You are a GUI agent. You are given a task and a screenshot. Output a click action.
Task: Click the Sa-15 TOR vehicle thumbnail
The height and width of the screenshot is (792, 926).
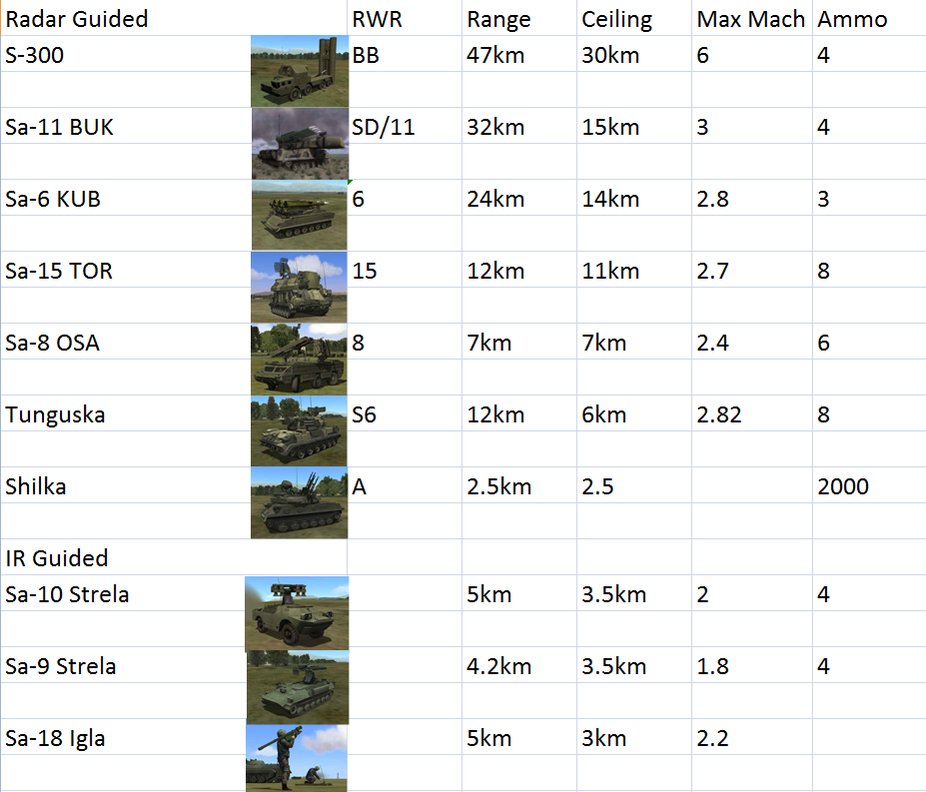[x=299, y=288]
